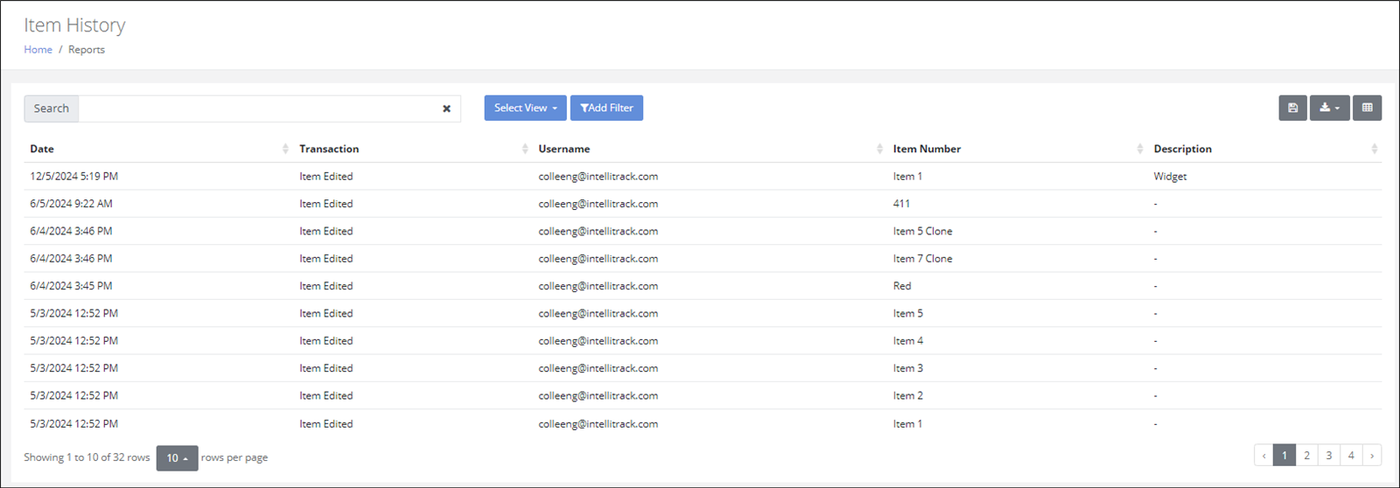
Task: Click the Item 2 cell
Action: [x=908, y=396]
